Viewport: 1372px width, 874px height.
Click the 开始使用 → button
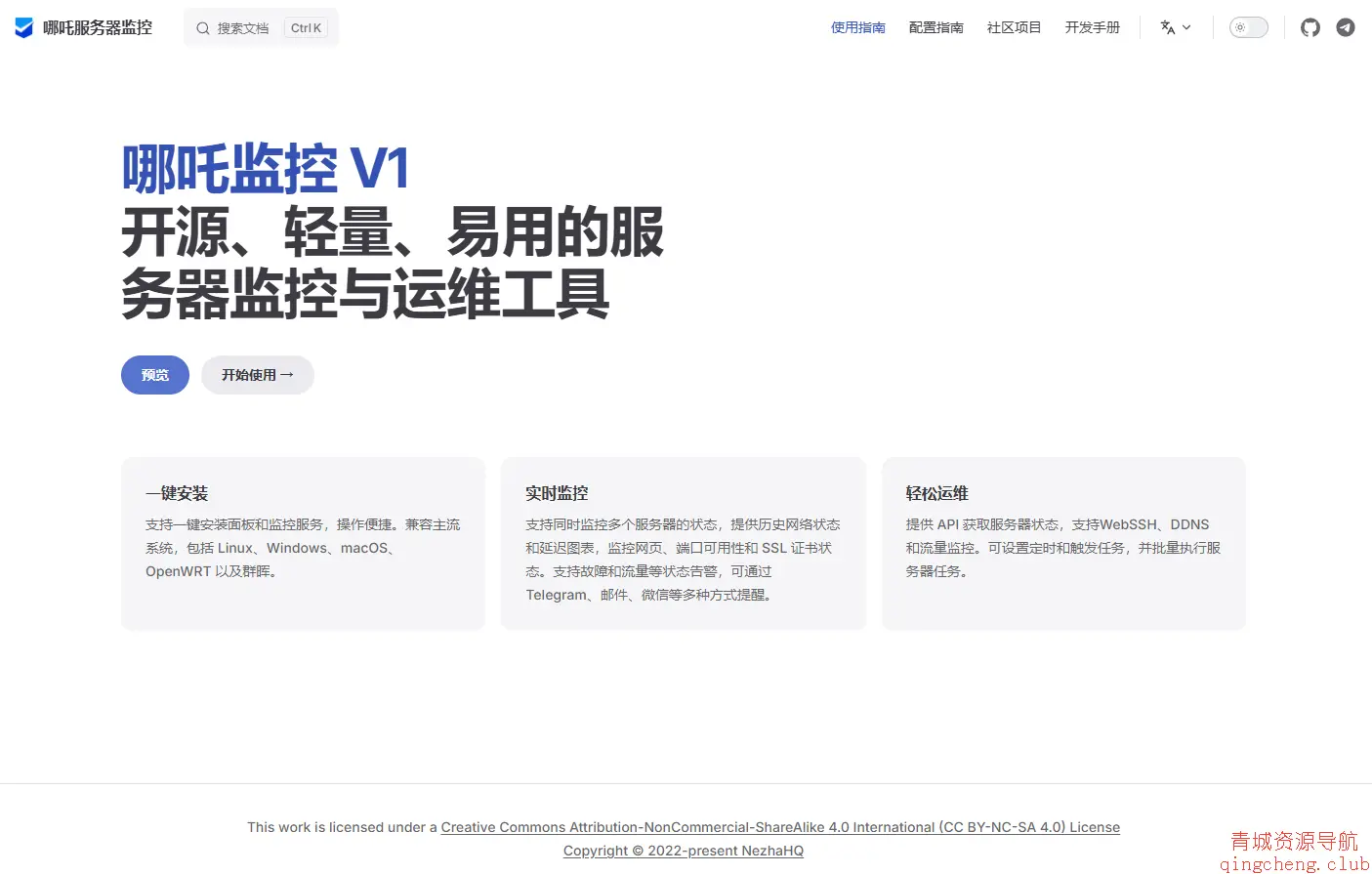257,374
